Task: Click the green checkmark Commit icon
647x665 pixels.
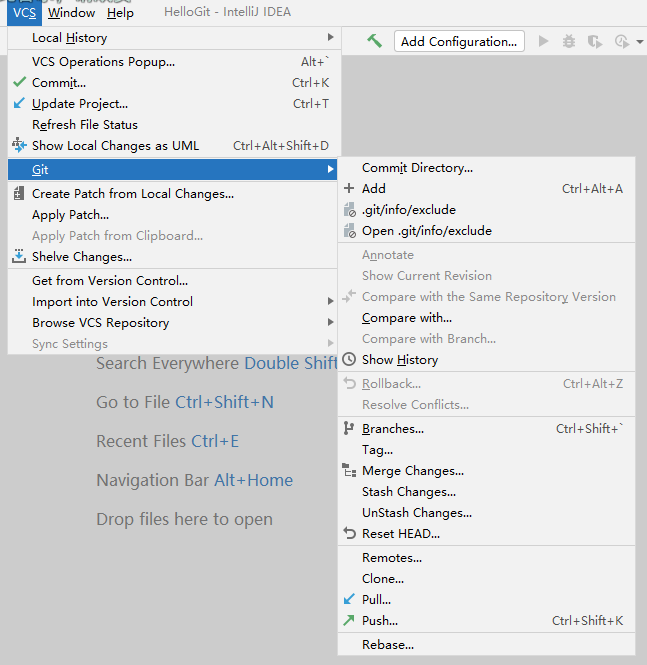Action: coord(20,82)
